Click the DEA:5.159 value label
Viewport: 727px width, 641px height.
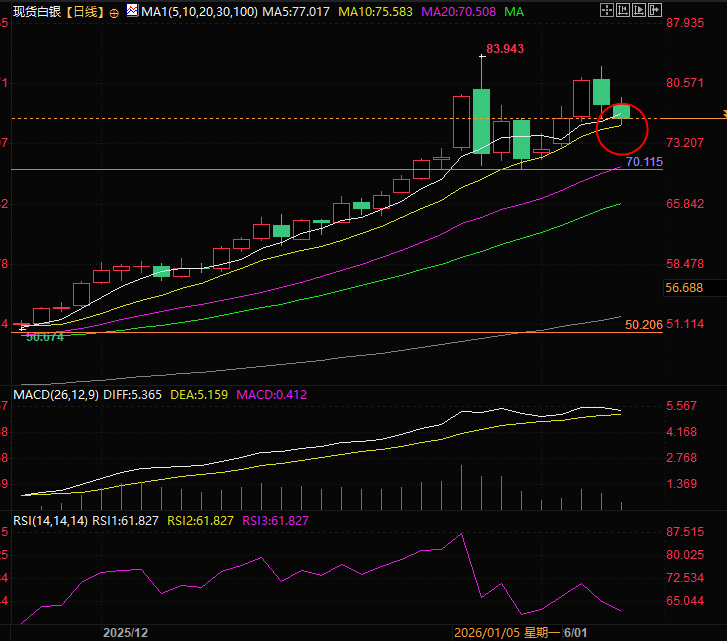tap(199, 395)
